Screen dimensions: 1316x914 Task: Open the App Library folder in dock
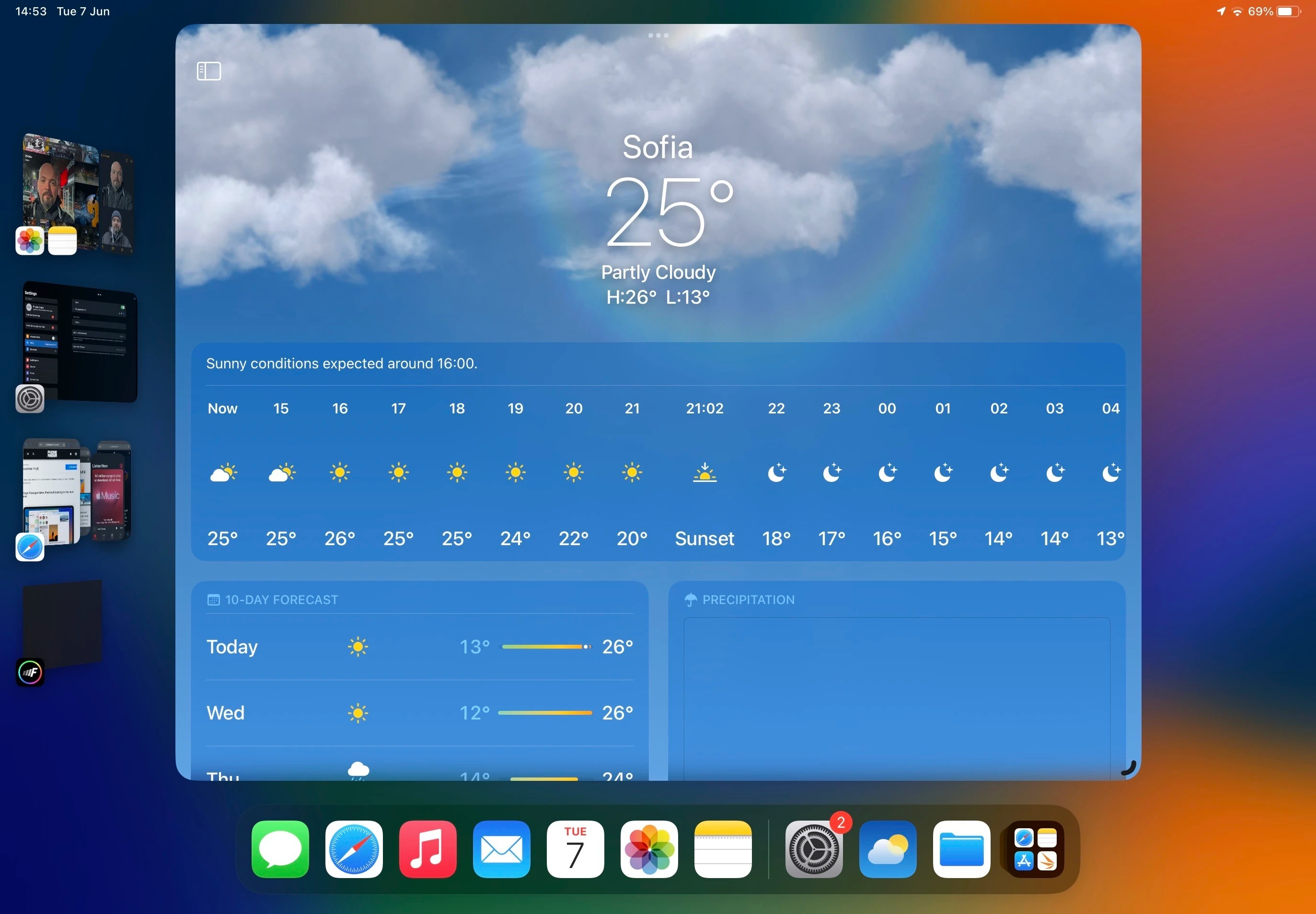(x=1034, y=849)
